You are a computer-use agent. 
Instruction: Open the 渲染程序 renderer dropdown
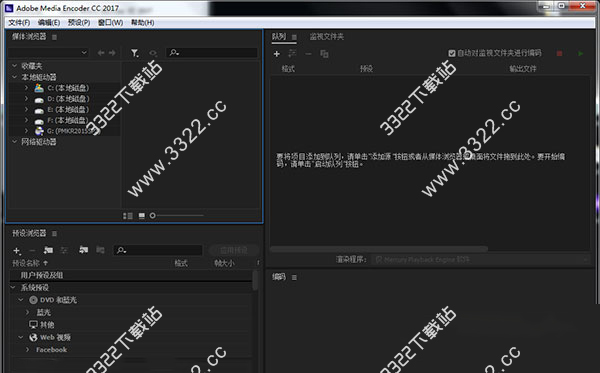pyautogui.click(x=481, y=260)
